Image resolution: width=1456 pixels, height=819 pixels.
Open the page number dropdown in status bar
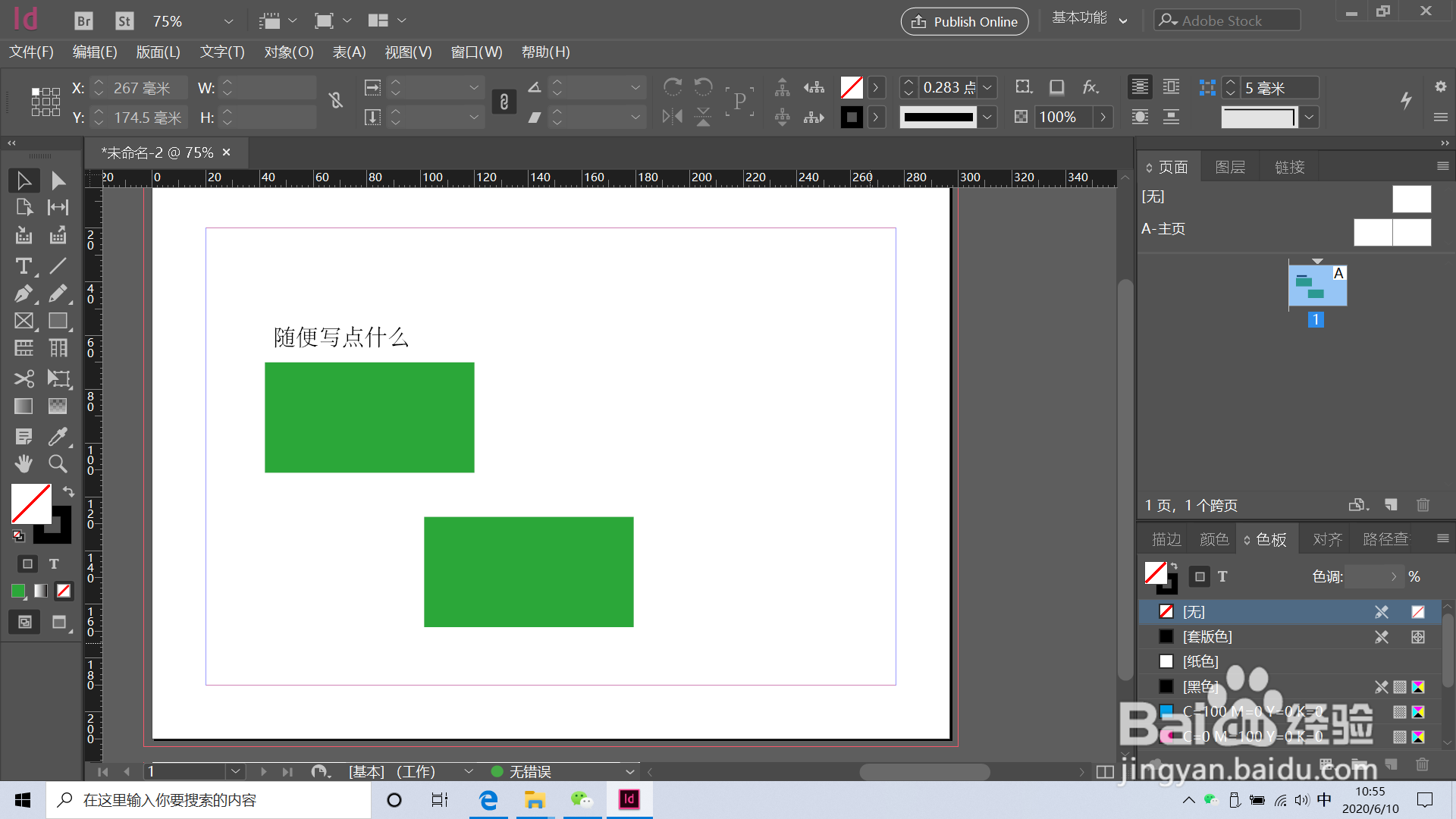pos(236,771)
